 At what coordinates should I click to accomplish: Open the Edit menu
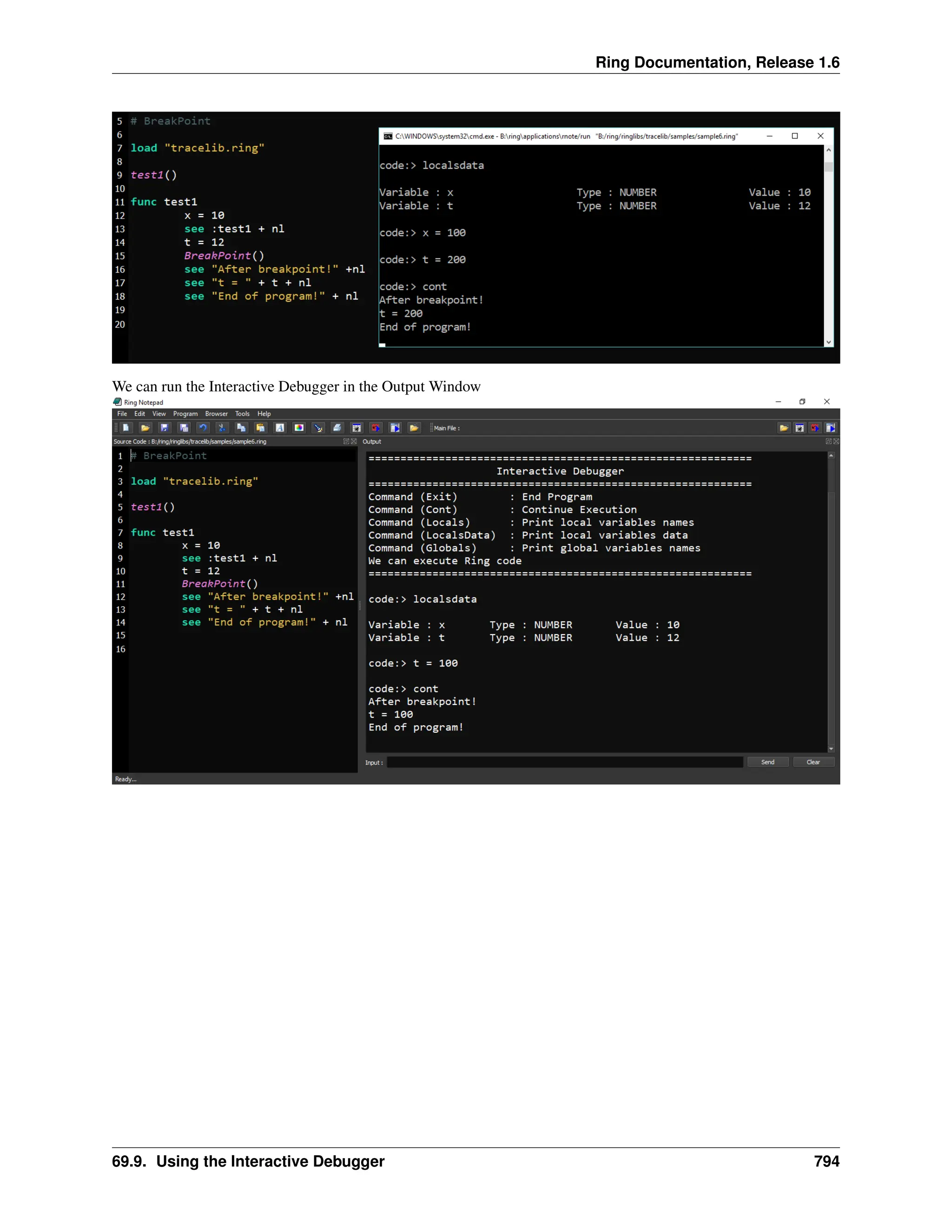pos(139,413)
